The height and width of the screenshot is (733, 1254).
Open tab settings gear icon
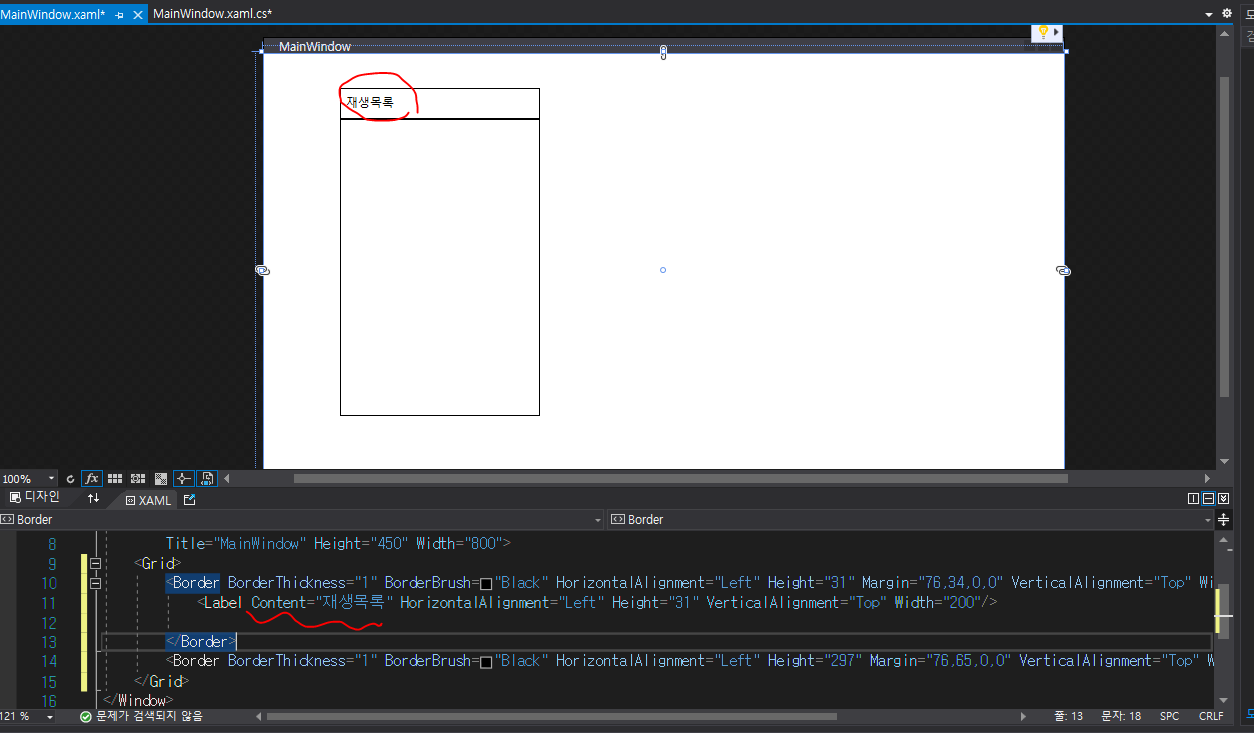[x=1227, y=13]
